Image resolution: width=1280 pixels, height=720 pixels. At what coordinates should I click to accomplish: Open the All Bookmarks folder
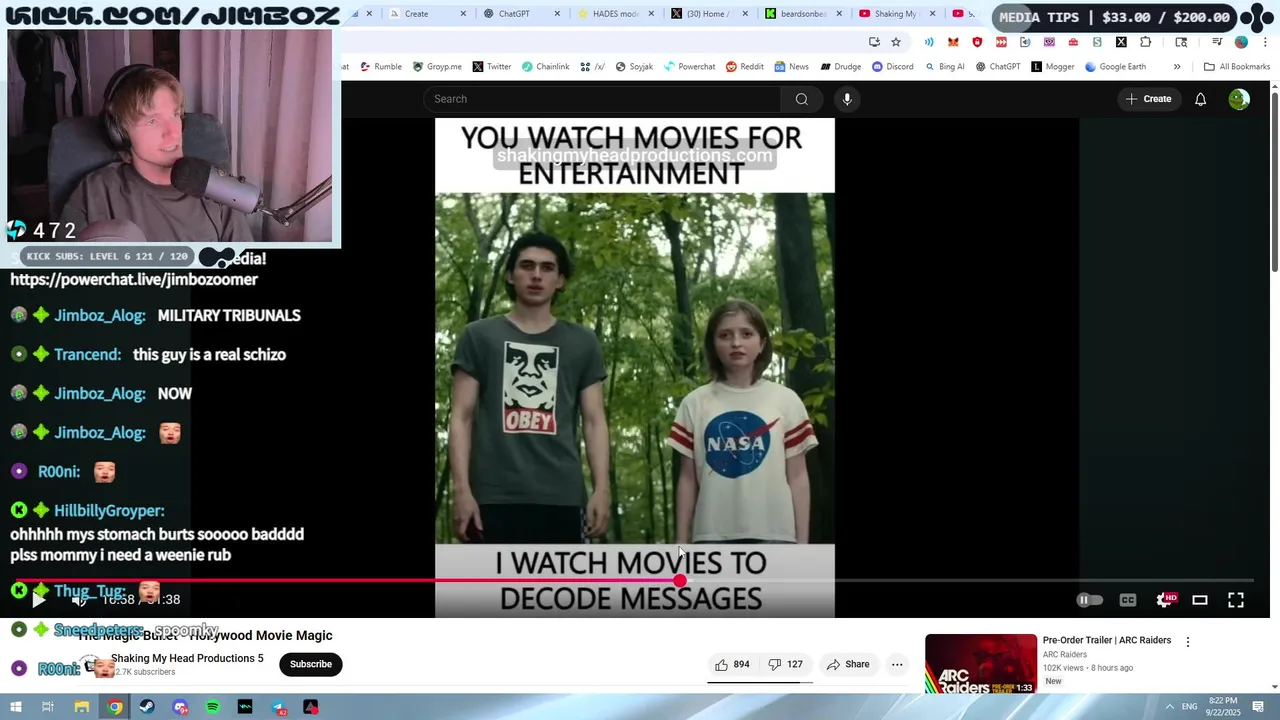(1237, 67)
